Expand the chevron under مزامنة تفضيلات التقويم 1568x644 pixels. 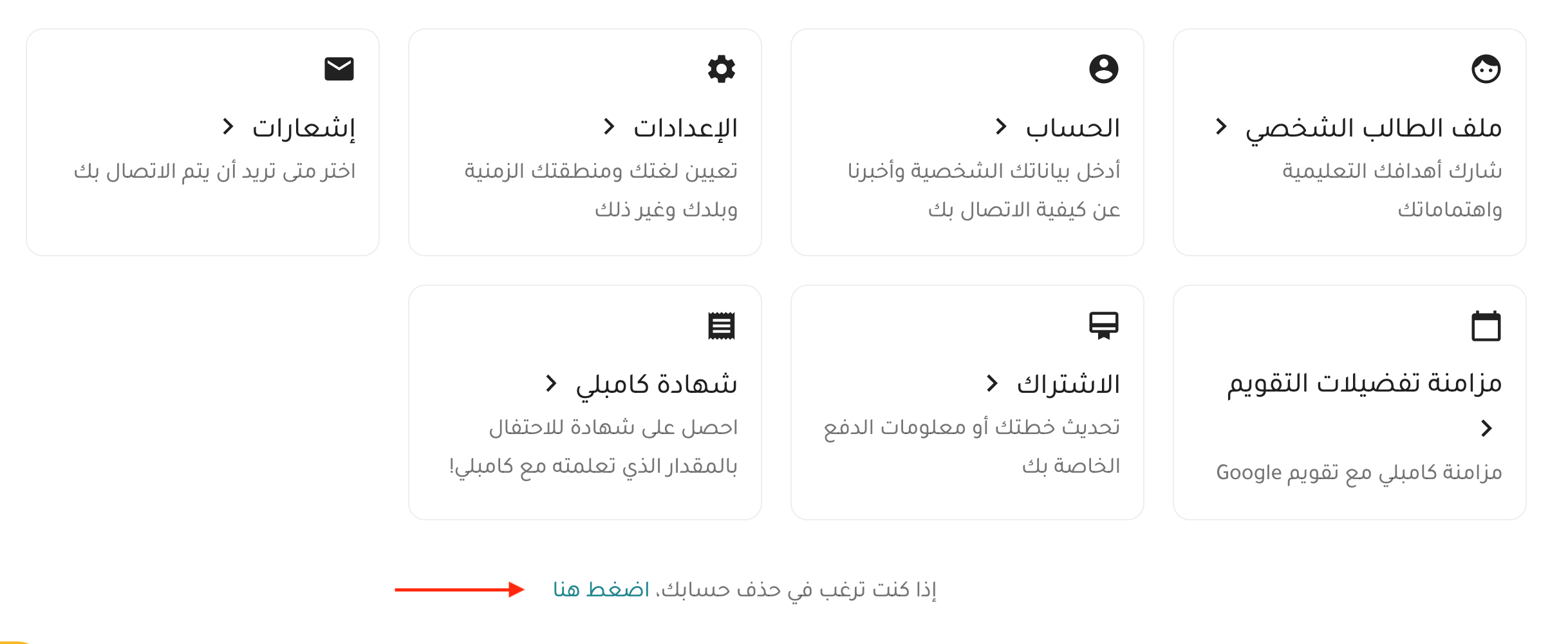coord(1486,428)
